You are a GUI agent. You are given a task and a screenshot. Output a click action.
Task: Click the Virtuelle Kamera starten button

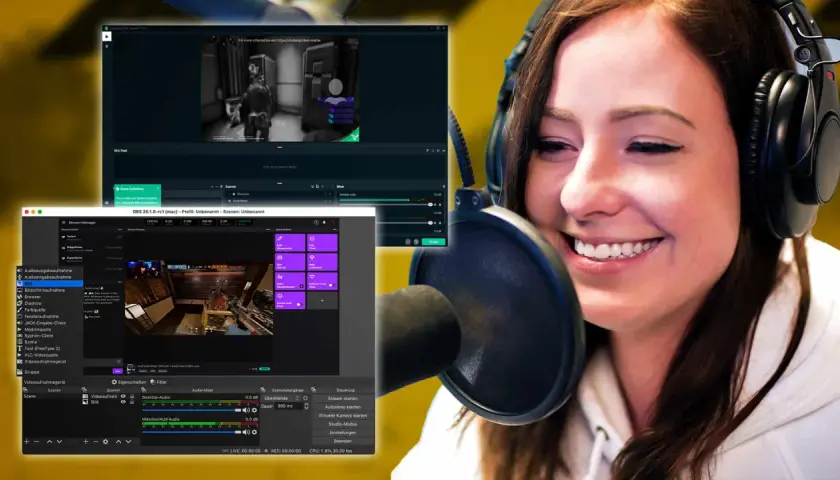click(343, 416)
